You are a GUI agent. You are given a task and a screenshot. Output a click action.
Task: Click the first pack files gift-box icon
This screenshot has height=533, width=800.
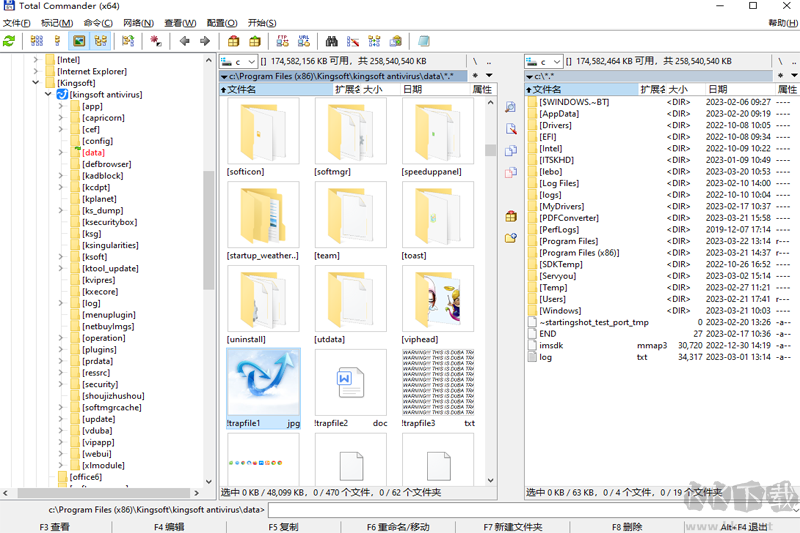tap(233, 41)
